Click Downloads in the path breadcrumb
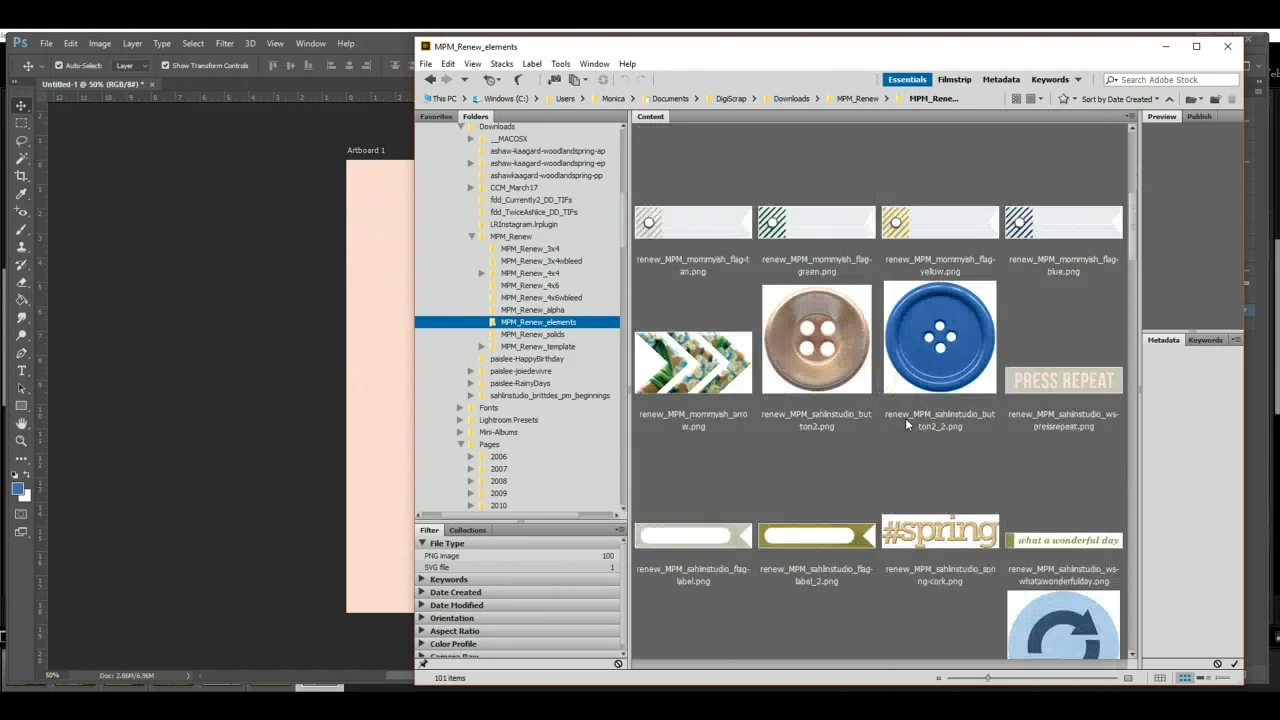This screenshot has width=1280, height=720. coord(791,99)
